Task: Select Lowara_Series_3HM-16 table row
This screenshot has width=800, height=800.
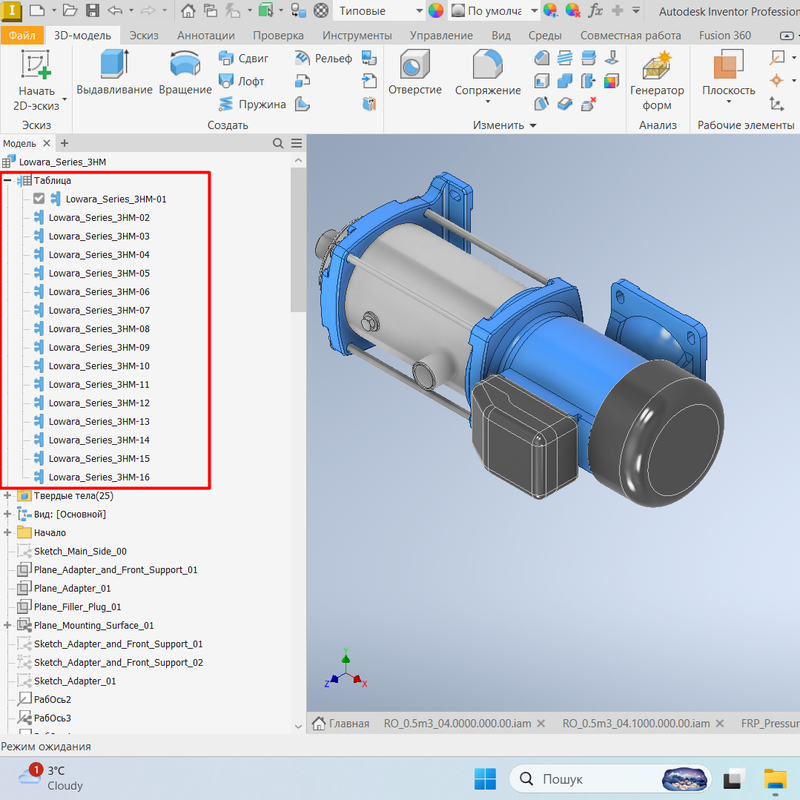Action: click(92, 477)
